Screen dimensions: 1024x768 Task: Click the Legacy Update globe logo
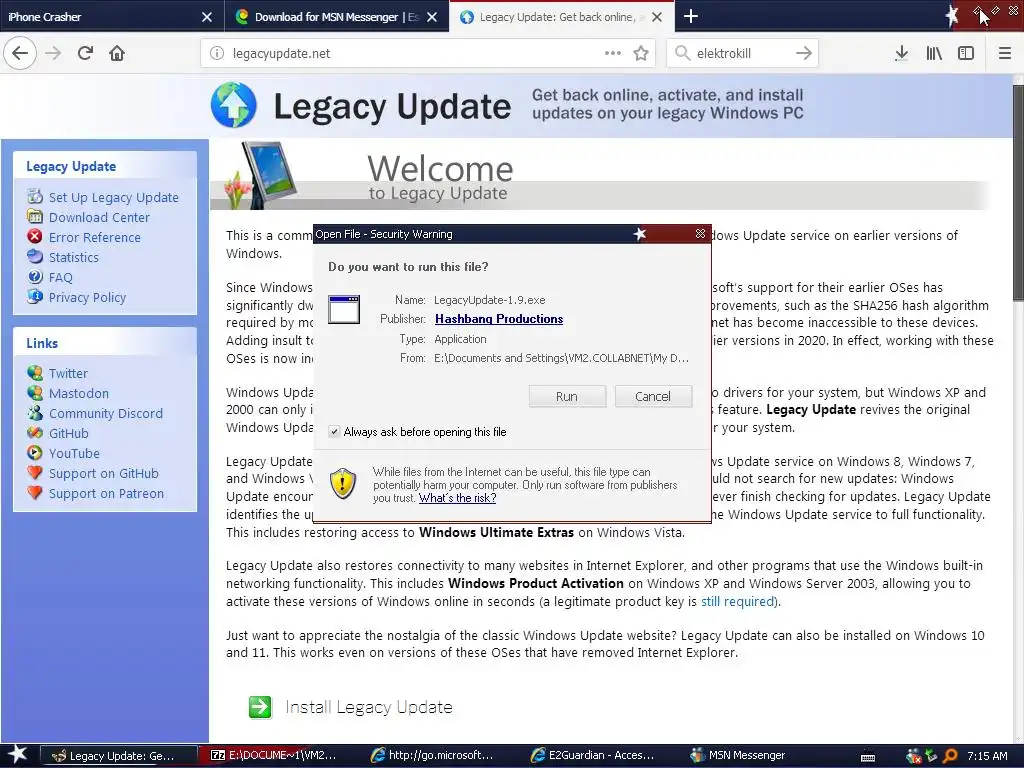(234, 105)
